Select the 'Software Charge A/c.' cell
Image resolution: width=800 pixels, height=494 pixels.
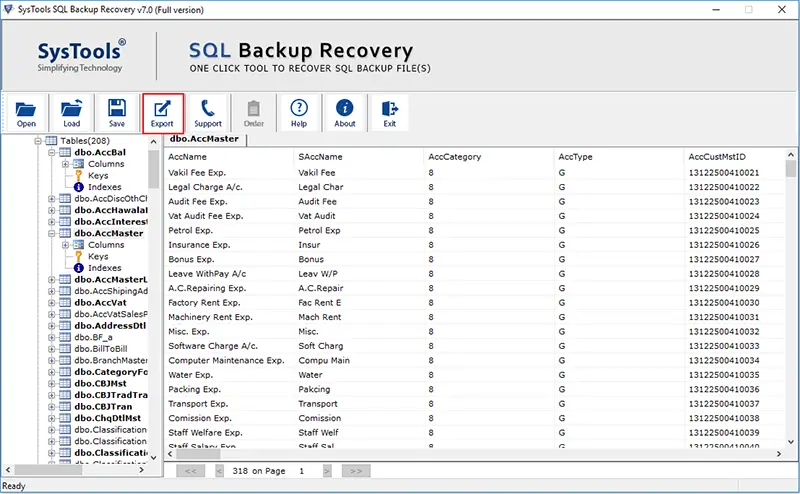click(x=229, y=346)
